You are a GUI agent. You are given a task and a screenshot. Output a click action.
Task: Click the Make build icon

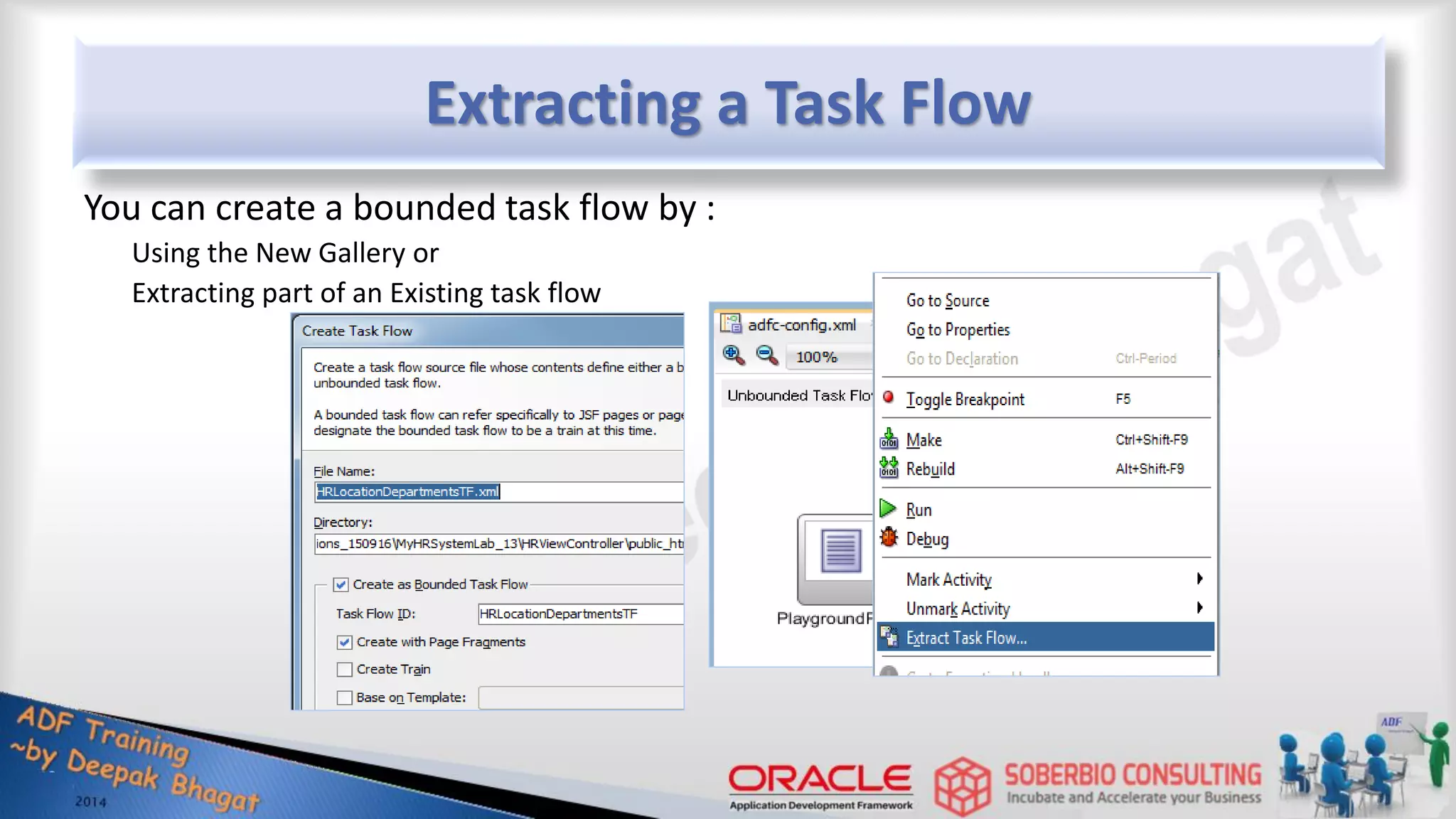point(889,439)
